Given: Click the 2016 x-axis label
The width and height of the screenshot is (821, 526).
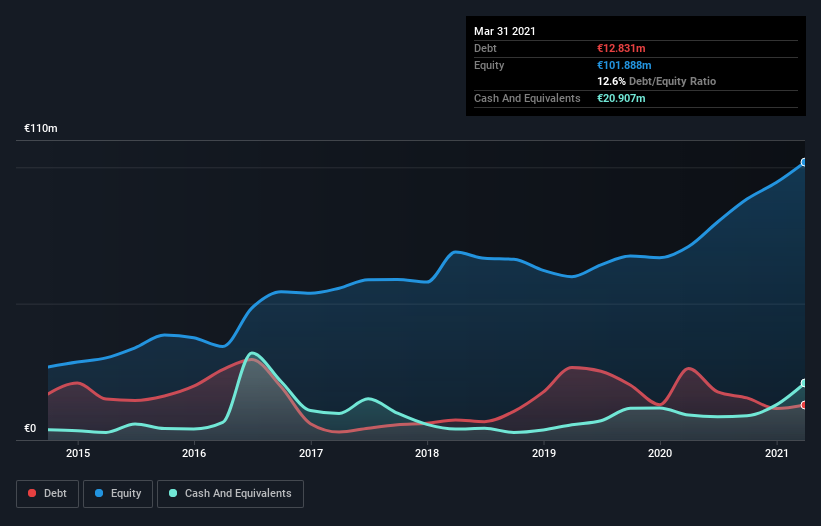Looking at the screenshot, I should click(194, 453).
